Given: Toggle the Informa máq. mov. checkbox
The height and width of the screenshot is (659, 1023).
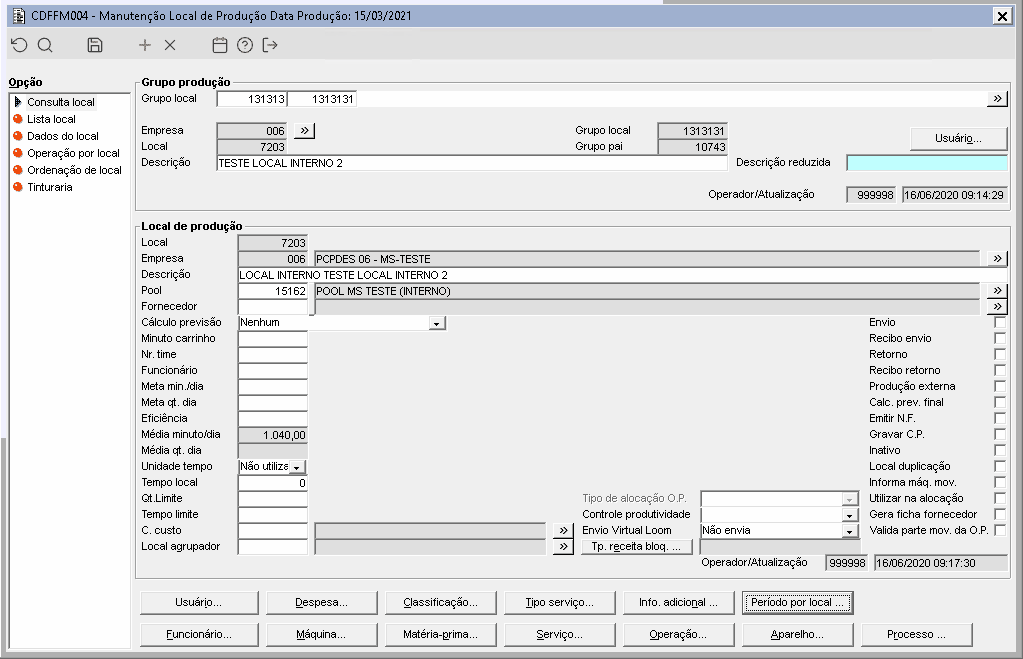Looking at the screenshot, I should coord(1000,482).
